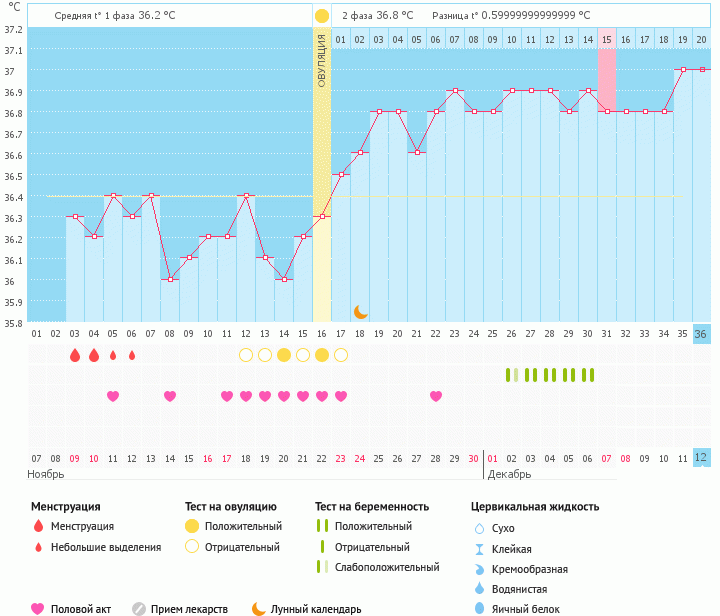
Task: Click the Небольшие выделения legend droplet
Action: (38, 547)
